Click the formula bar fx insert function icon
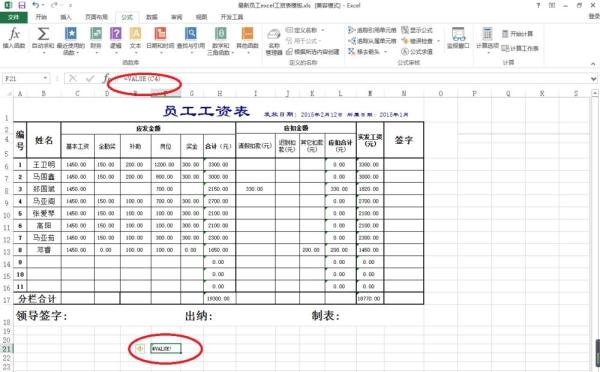The image size is (600, 372). (x=106, y=78)
